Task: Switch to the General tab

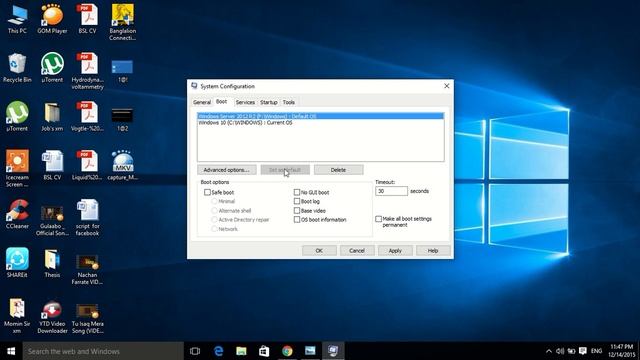Action: click(202, 102)
